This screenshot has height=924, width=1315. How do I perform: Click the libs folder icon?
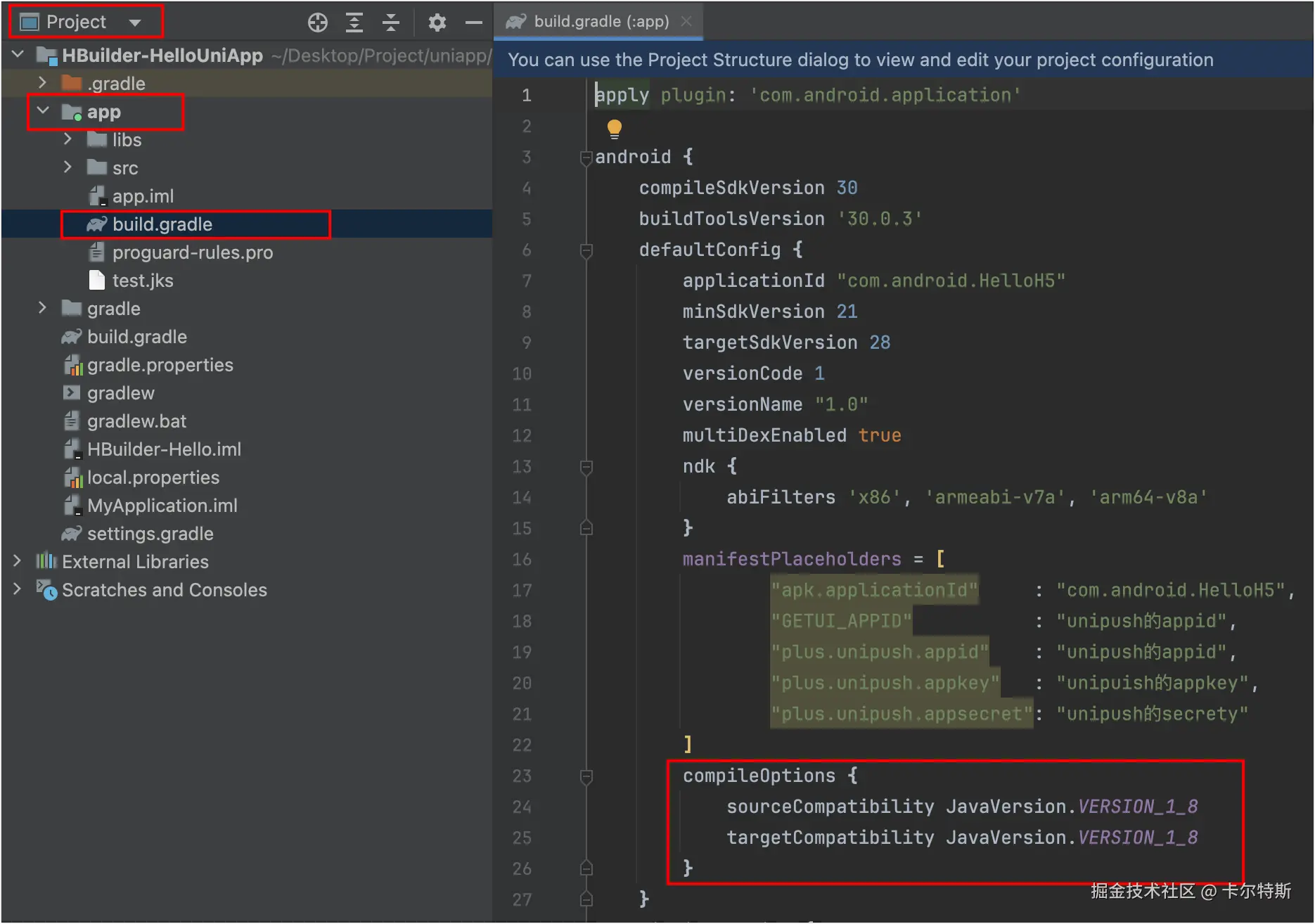coord(97,139)
